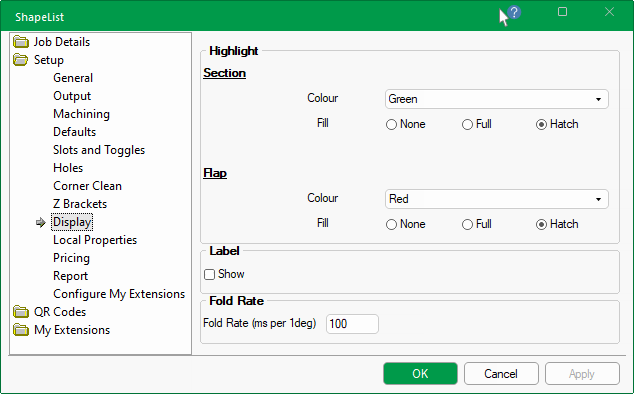Open the Corner Clean settings page
Image resolution: width=634 pixels, height=394 pixels.
coord(87,186)
